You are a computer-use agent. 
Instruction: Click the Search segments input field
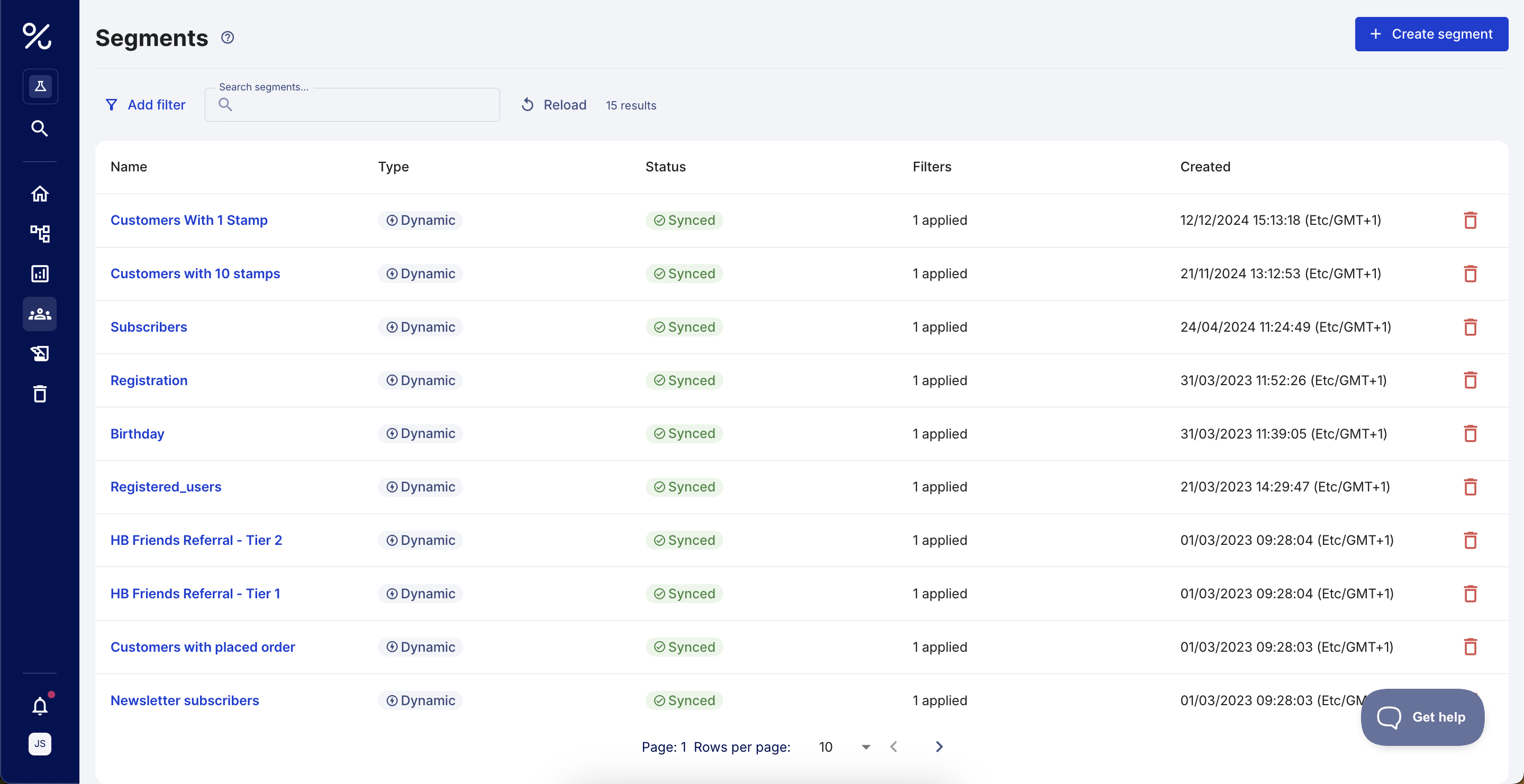coord(361,105)
